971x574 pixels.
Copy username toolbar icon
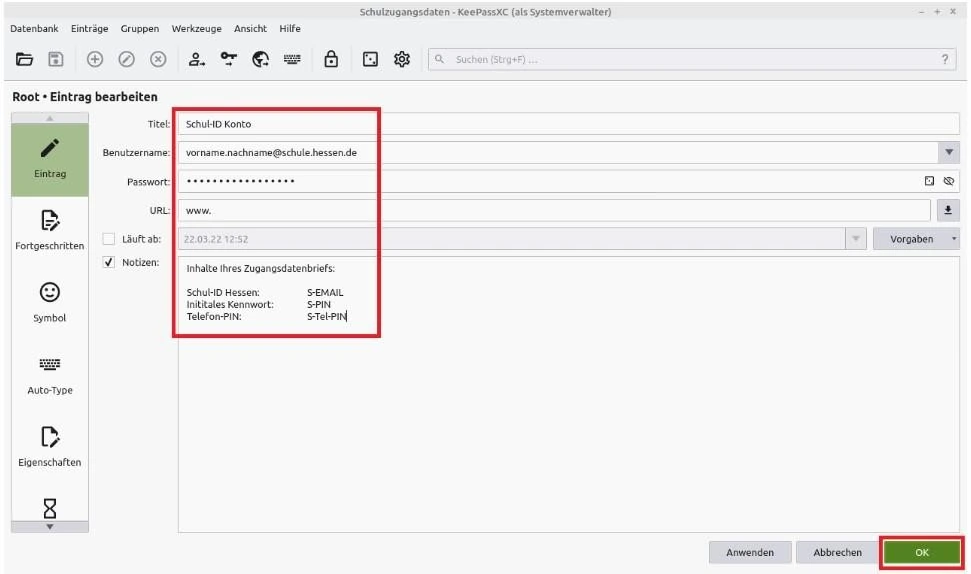[197, 59]
